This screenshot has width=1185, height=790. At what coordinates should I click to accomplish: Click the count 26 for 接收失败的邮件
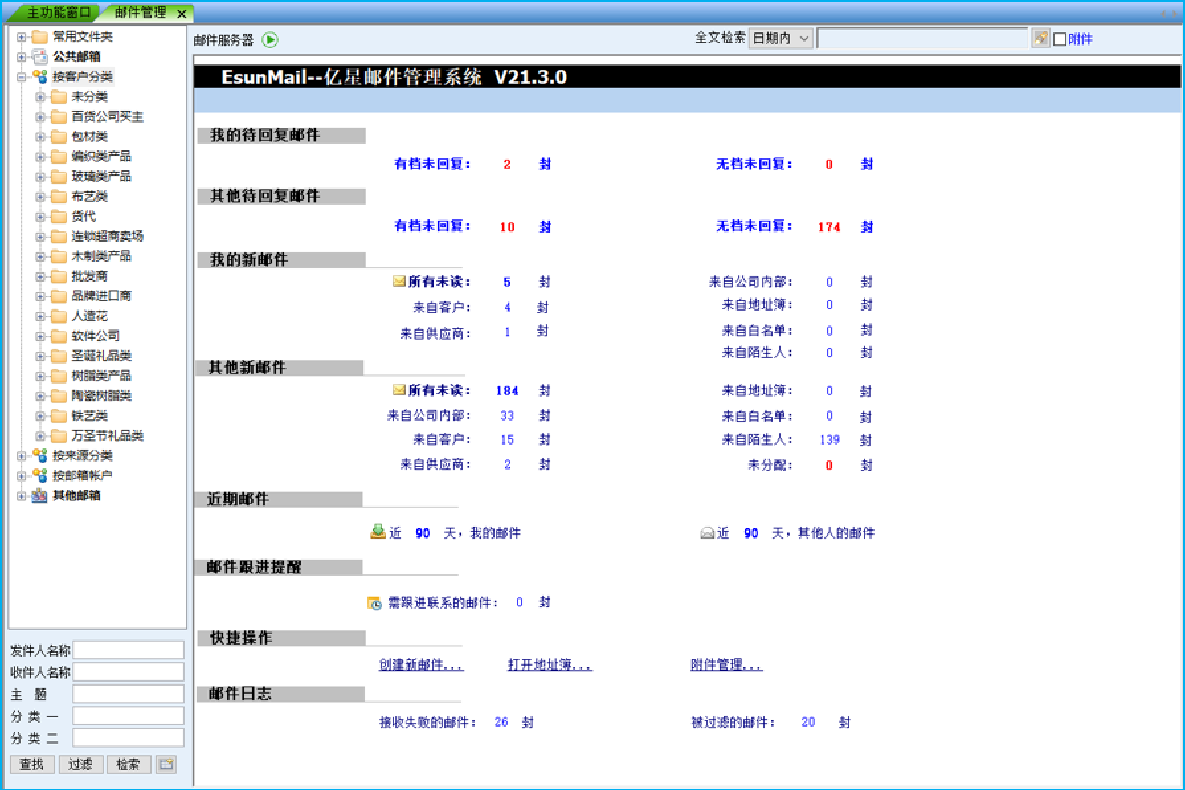[501, 722]
